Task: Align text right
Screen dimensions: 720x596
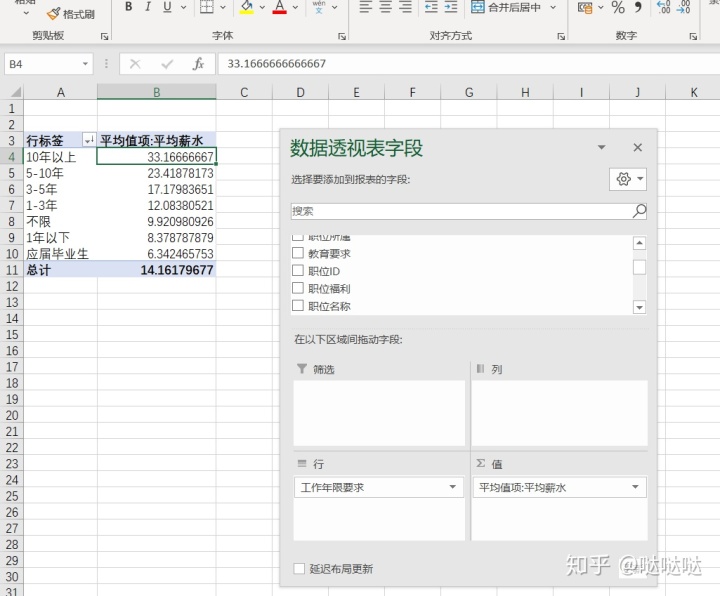Action: (405, 7)
